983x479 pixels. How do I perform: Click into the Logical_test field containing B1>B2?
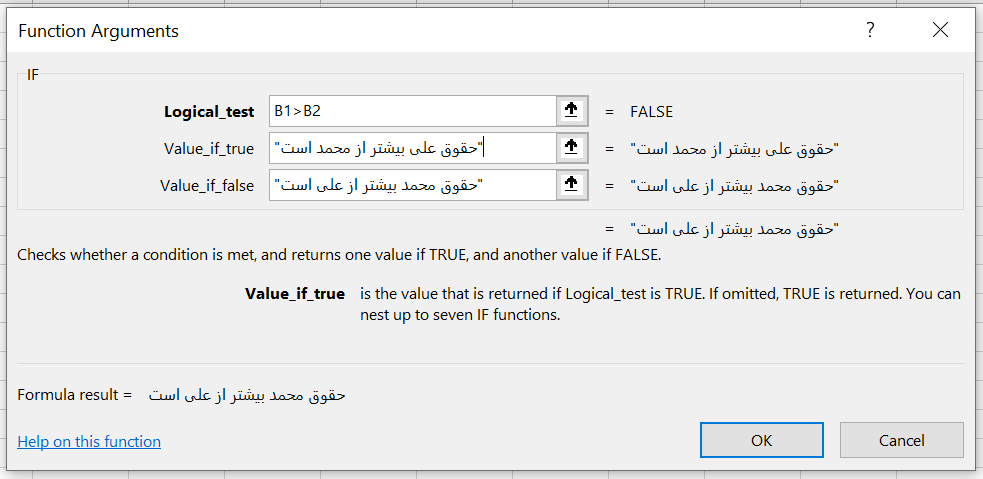pyautogui.click(x=413, y=111)
